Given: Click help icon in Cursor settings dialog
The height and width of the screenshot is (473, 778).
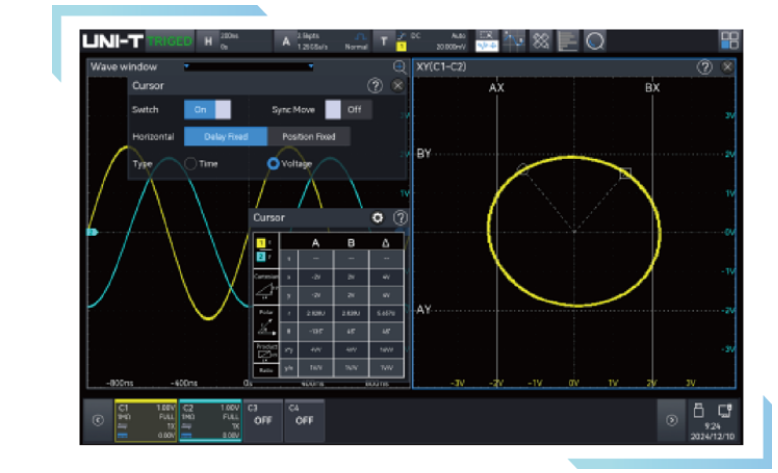Looking at the screenshot, I should [x=375, y=86].
